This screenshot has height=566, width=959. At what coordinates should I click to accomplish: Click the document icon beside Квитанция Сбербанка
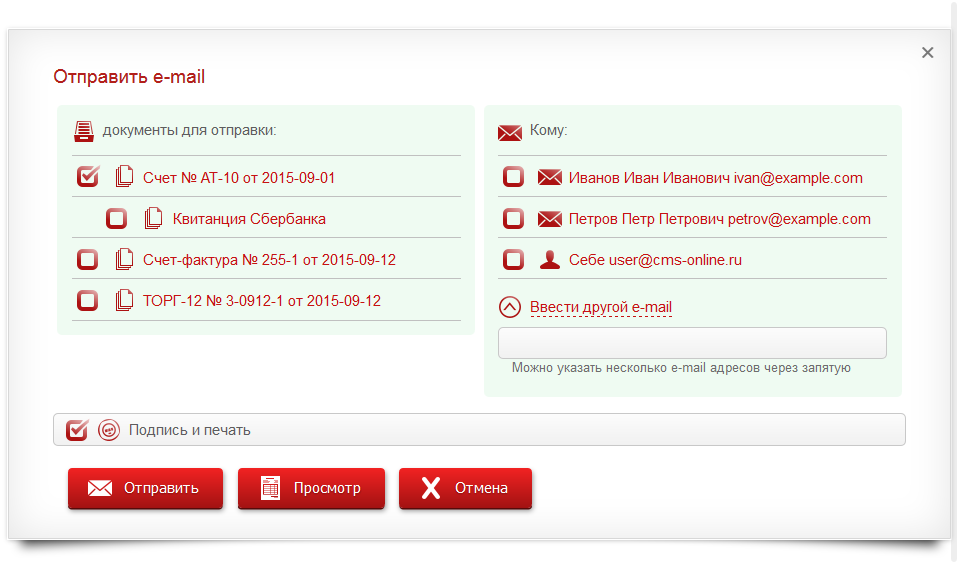pyautogui.click(x=154, y=217)
